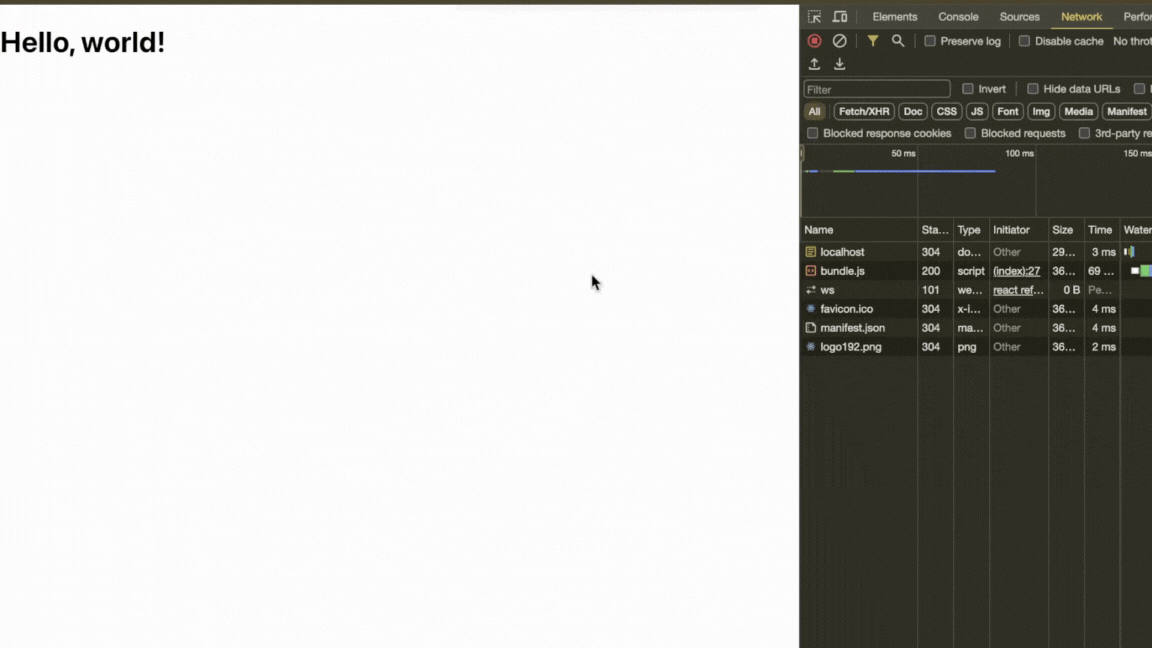Stop recording network log

click(x=814, y=40)
